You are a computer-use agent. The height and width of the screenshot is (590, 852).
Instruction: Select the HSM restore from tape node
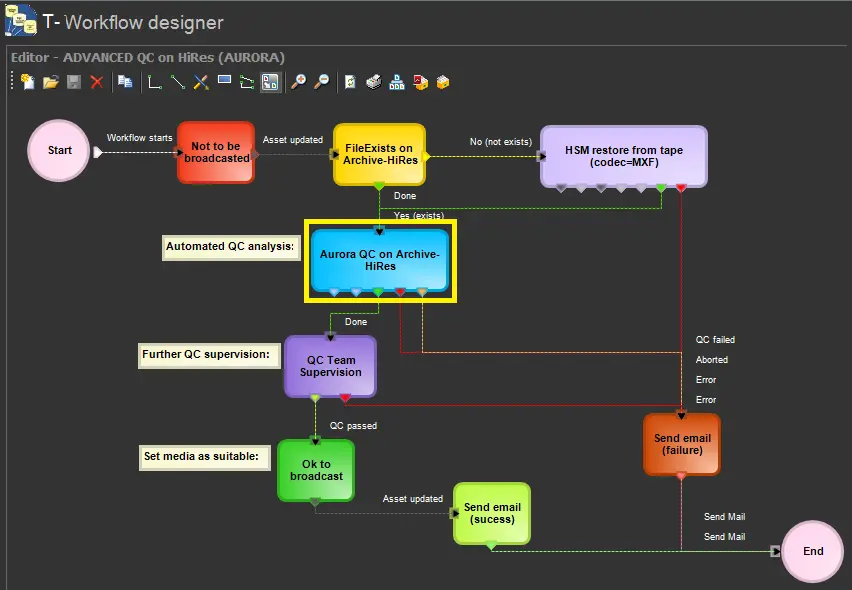pyautogui.click(x=623, y=155)
